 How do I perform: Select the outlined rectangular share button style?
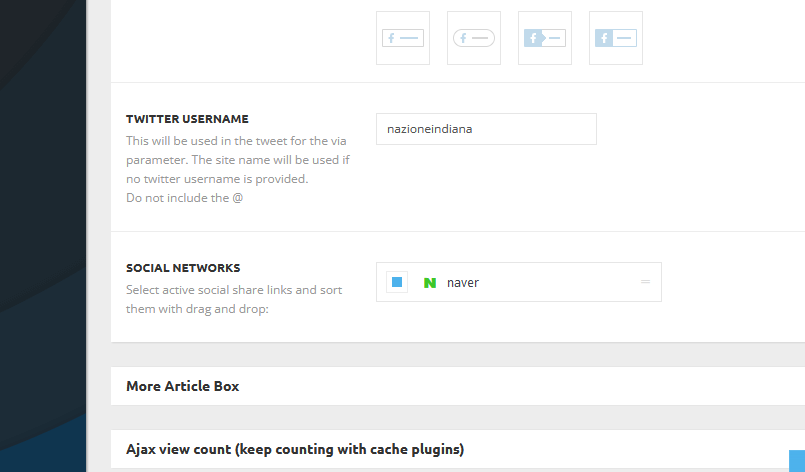click(x=403, y=38)
